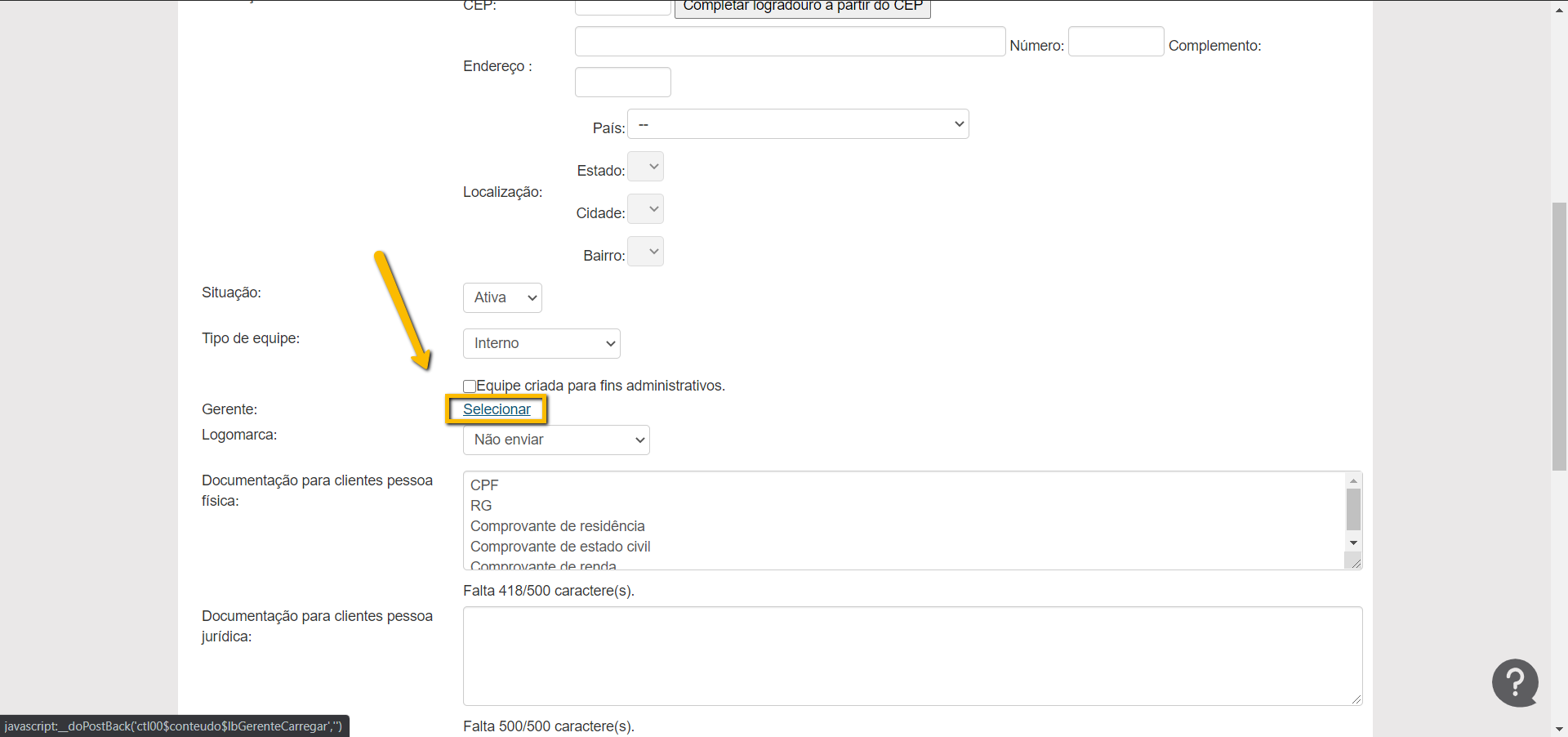Check 'Equipe criada para fins administrativos' checkbox
The height and width of the screenshot is (737, 1568).
coord(470,386)
